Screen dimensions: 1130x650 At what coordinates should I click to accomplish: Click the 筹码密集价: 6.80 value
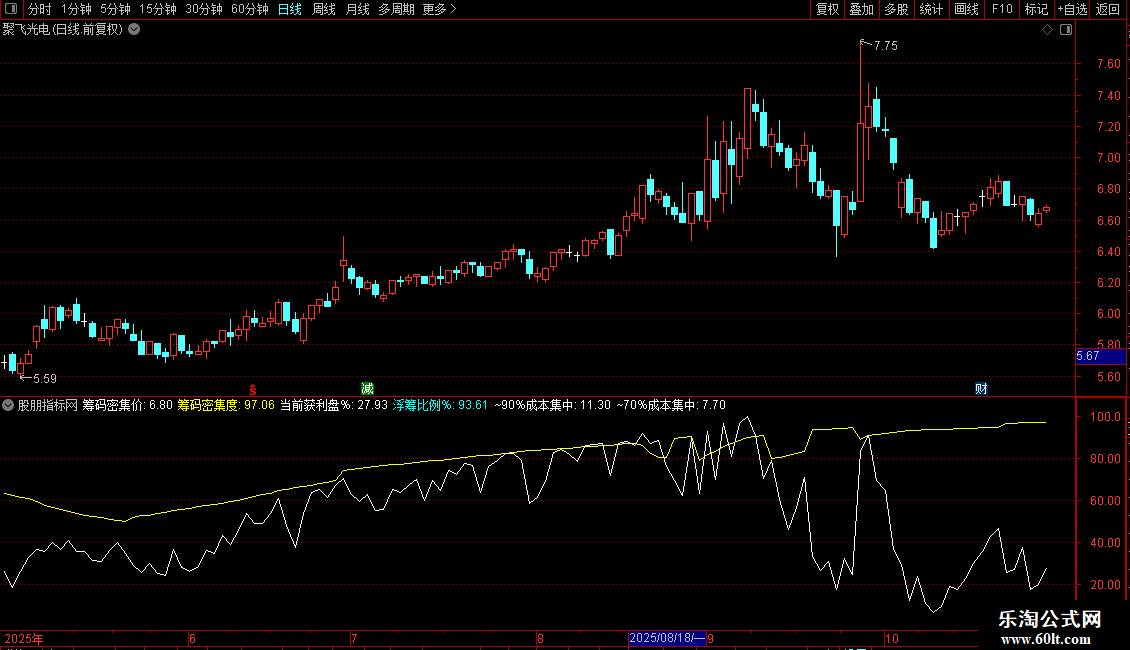point(128,405)
